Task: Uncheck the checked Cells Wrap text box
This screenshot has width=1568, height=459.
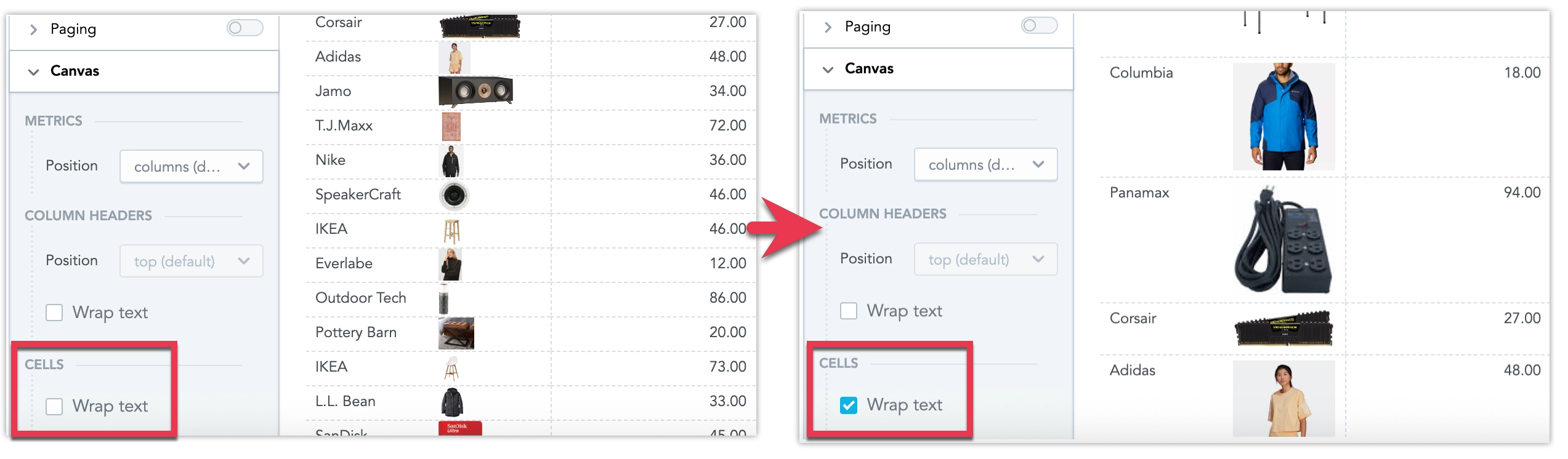Action: point(849,405)
